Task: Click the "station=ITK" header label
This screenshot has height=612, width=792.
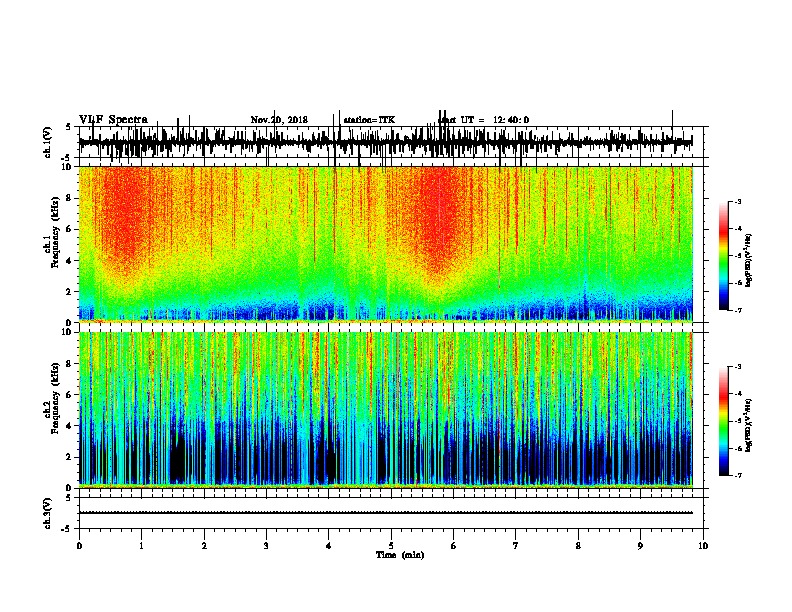Action: coord(369,120)
